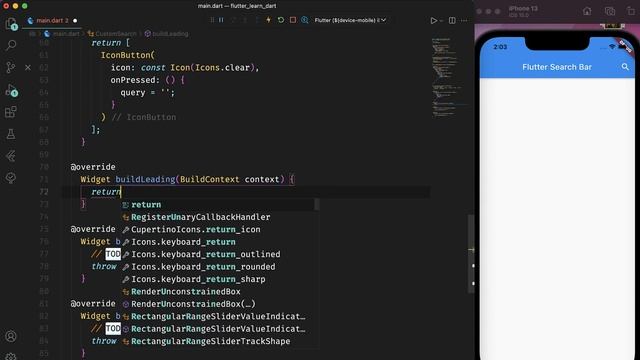The image size is (640, 360).
Task: Stop the debug session with red square
Action: (x=293, y=20)
